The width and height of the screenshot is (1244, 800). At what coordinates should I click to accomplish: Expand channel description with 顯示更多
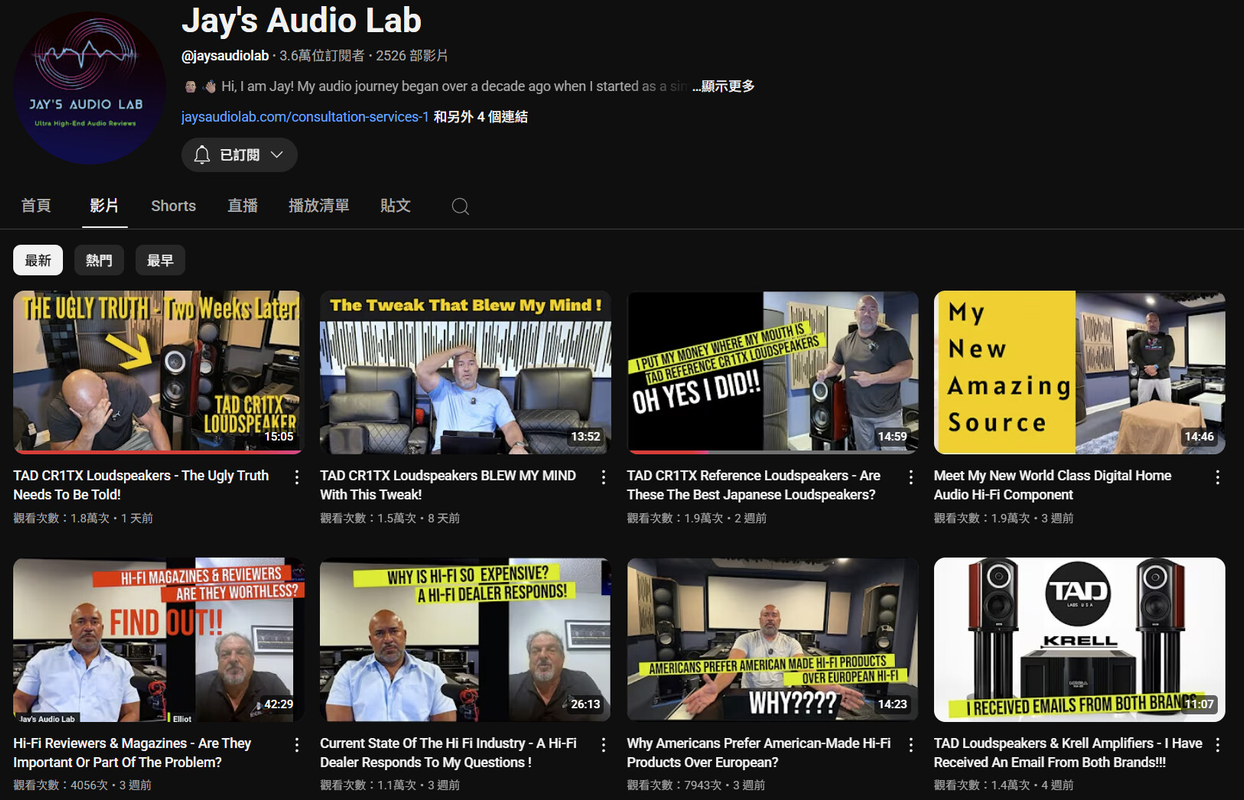point(724,86)
